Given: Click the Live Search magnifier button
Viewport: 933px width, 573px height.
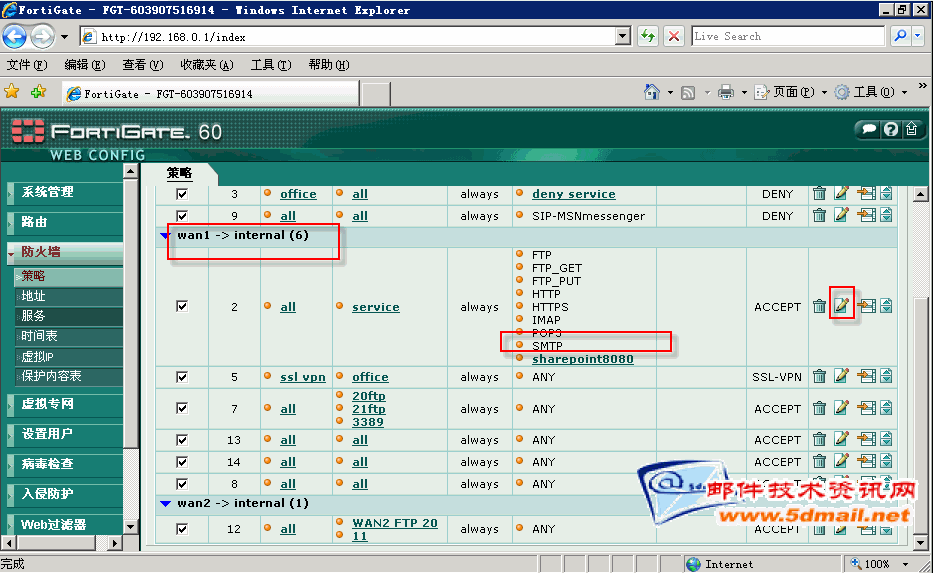Looking at the screenshot, I should tap(900, 36).
